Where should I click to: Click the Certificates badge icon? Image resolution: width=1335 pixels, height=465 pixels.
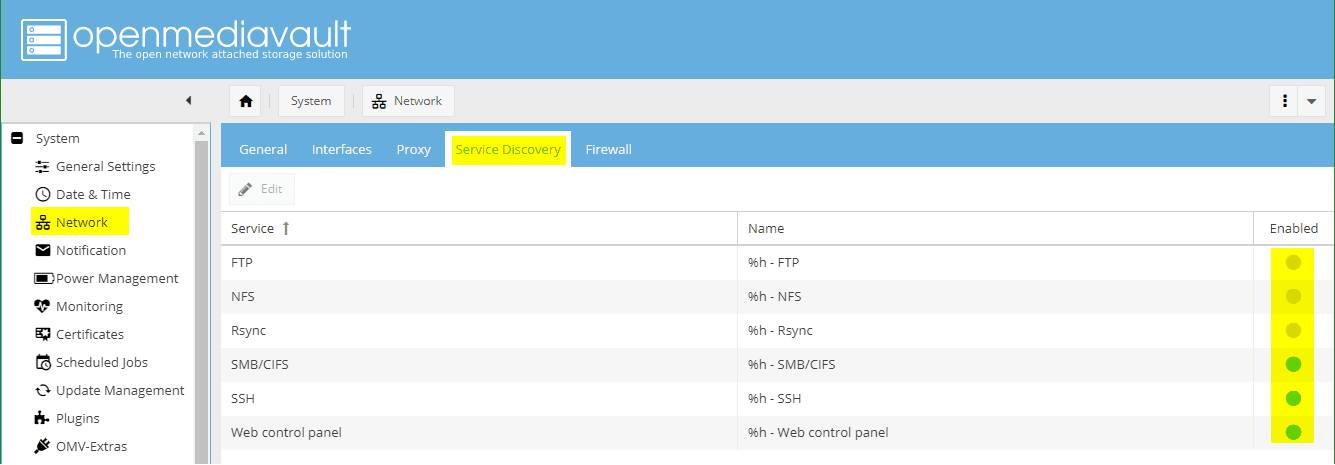43,335
